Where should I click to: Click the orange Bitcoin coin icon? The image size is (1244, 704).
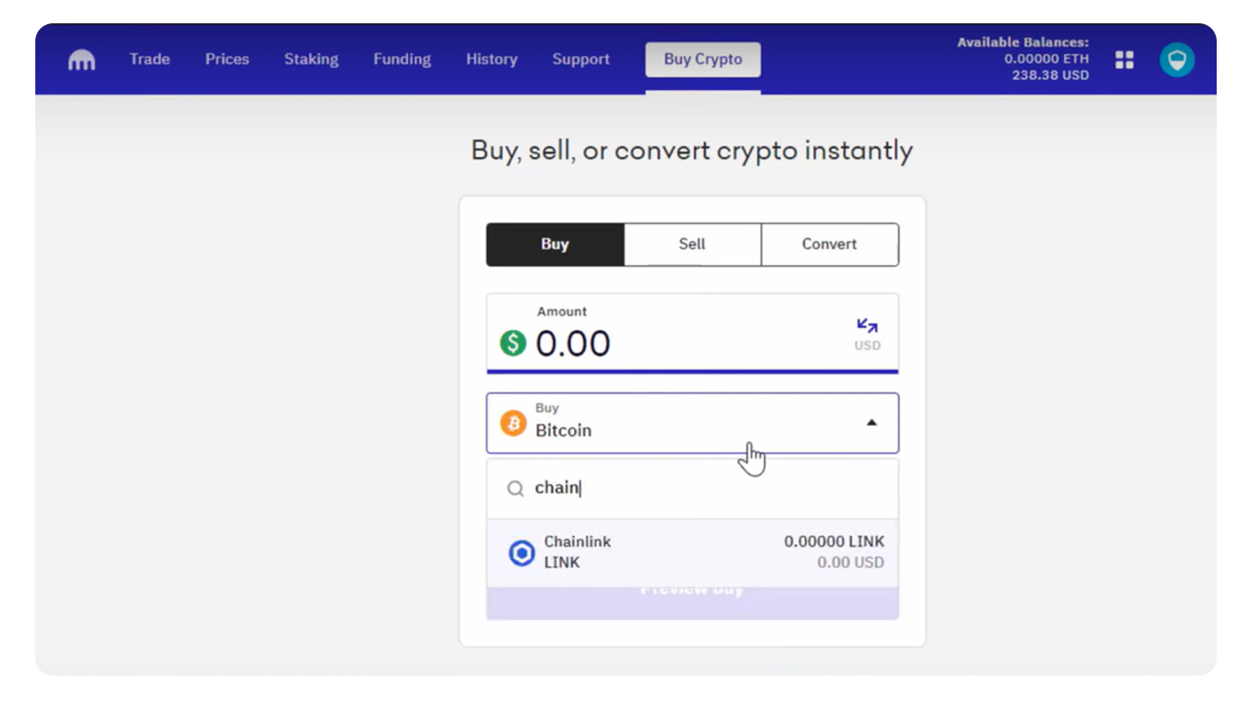tap(513, 423)
